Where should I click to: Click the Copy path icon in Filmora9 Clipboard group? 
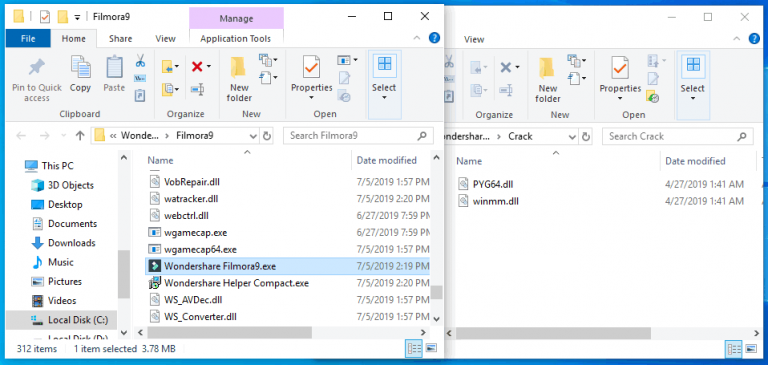pyautogui.click(x=140, y=78)
